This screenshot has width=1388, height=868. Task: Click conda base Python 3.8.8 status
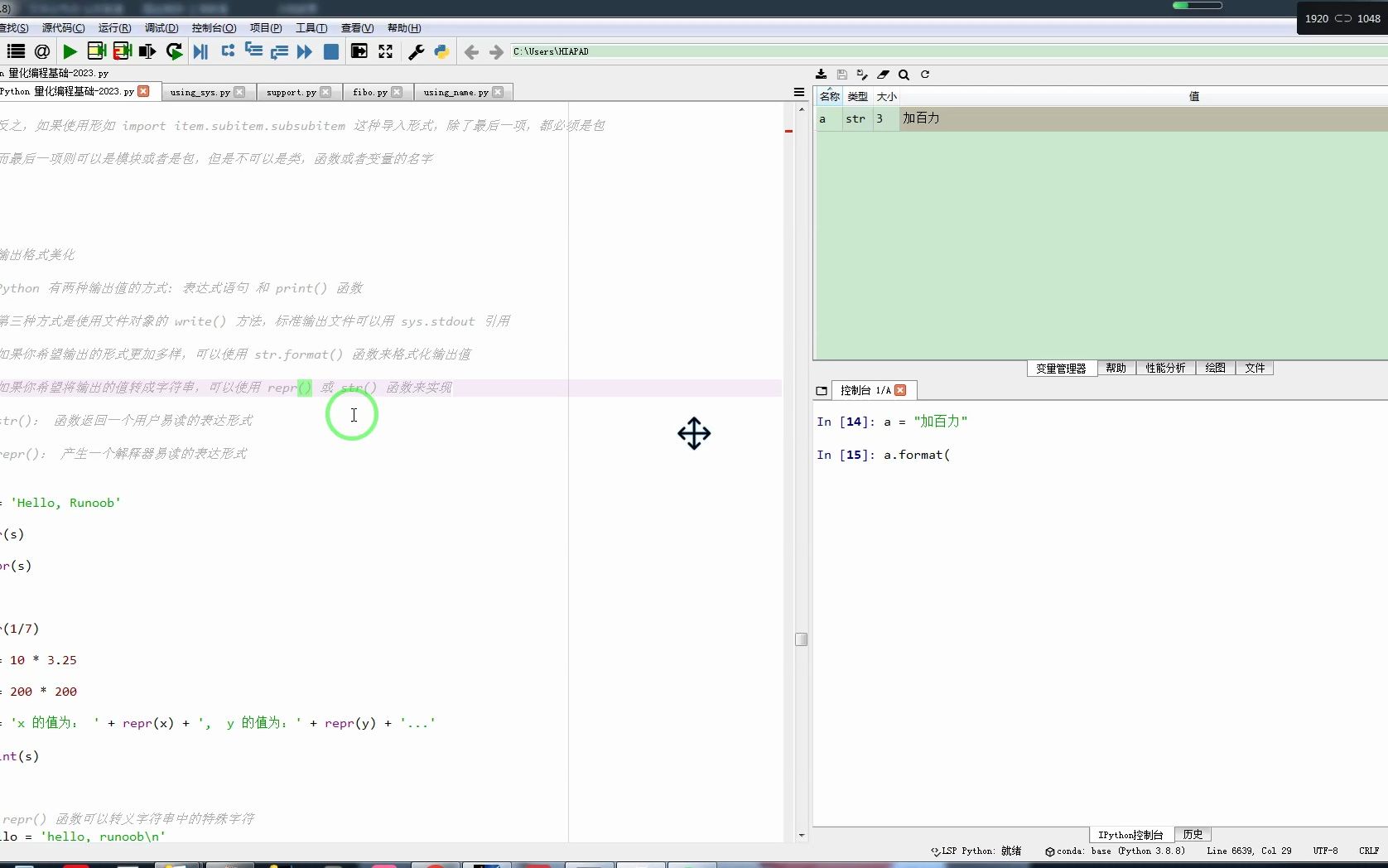tap(1115, 851)
